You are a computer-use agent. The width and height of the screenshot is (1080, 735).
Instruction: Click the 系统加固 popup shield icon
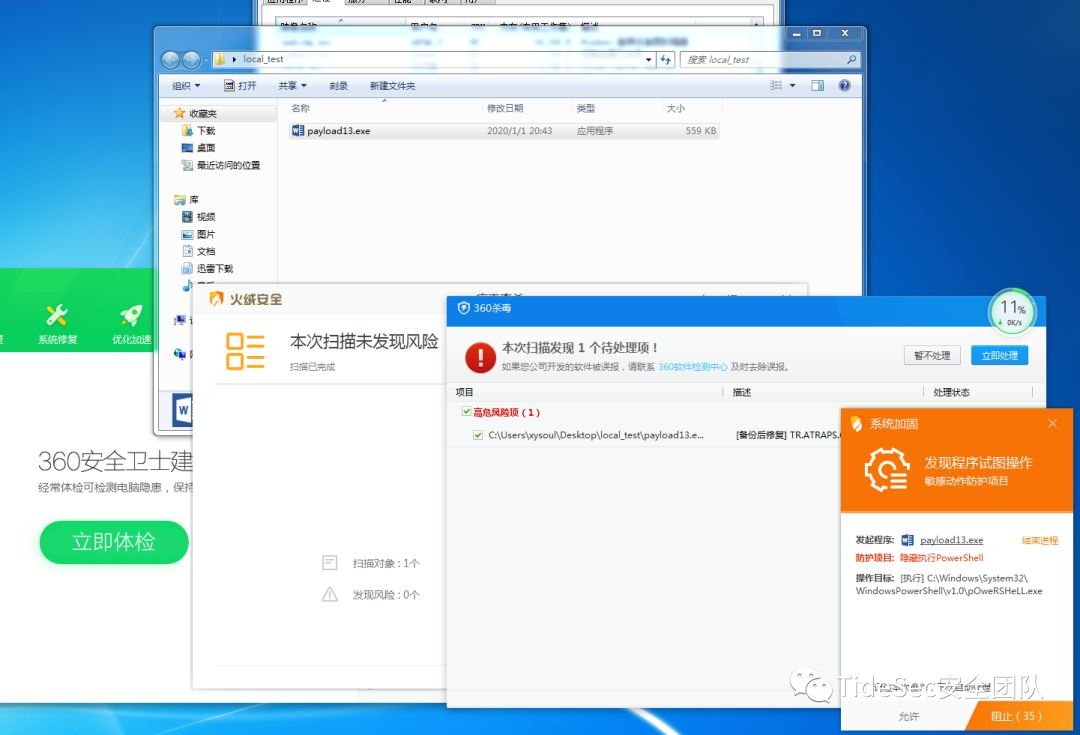[857, 424]
